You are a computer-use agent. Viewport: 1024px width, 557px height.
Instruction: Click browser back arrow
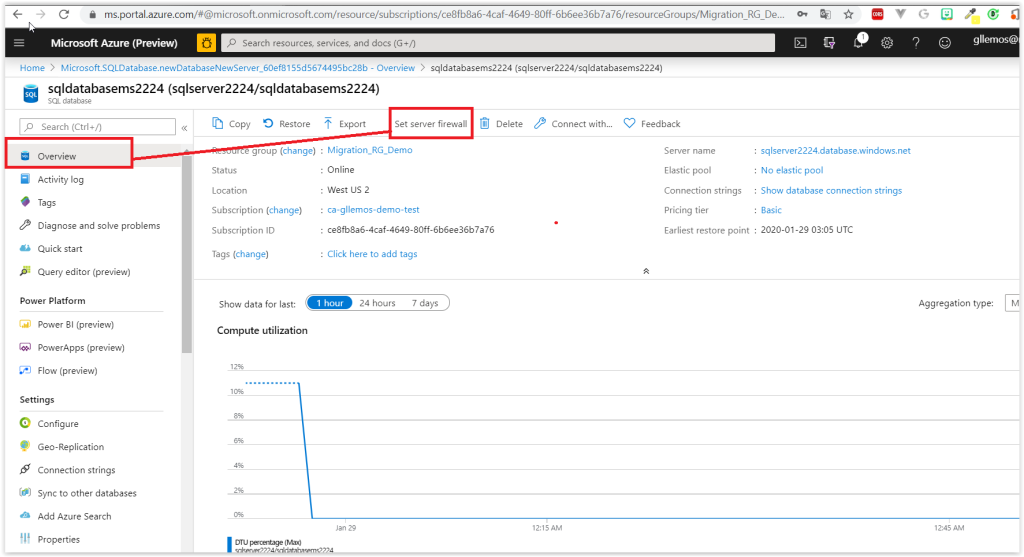pos(18,14)
